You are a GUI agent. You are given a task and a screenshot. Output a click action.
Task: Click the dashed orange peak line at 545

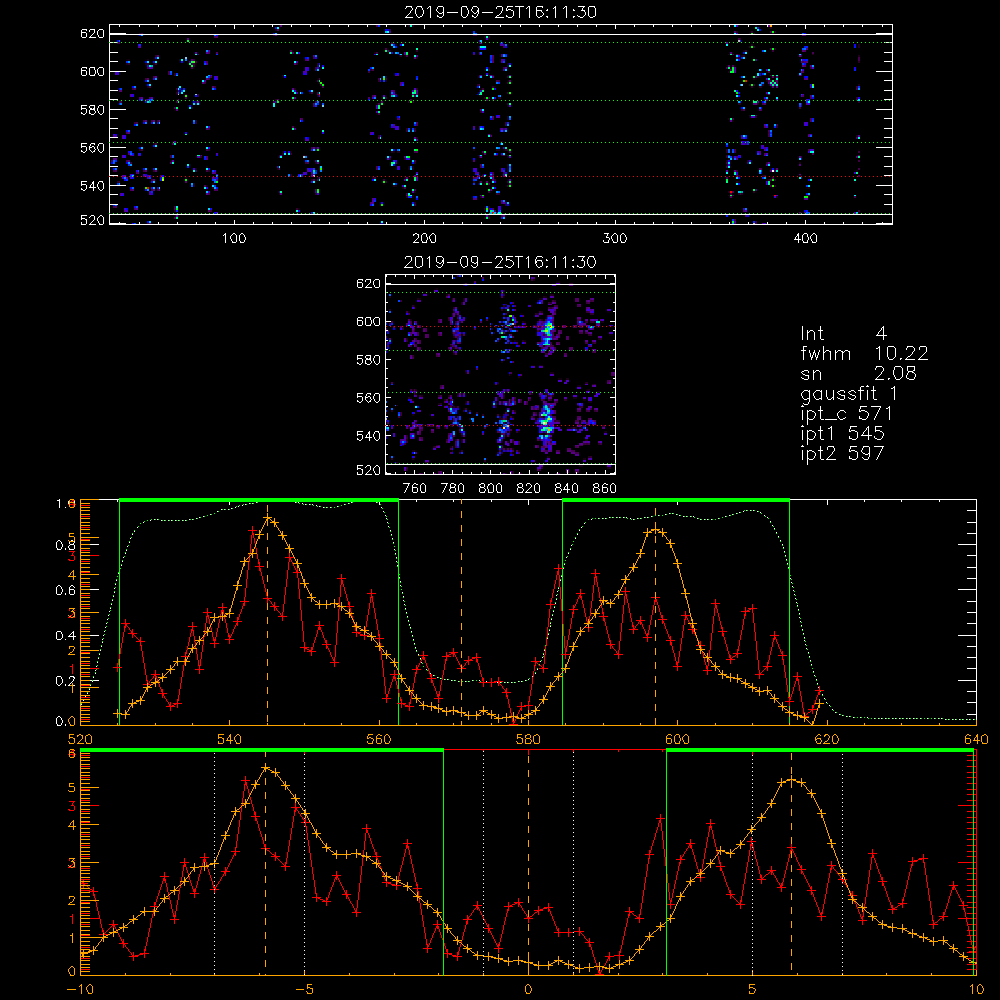(x=267, y=612)
